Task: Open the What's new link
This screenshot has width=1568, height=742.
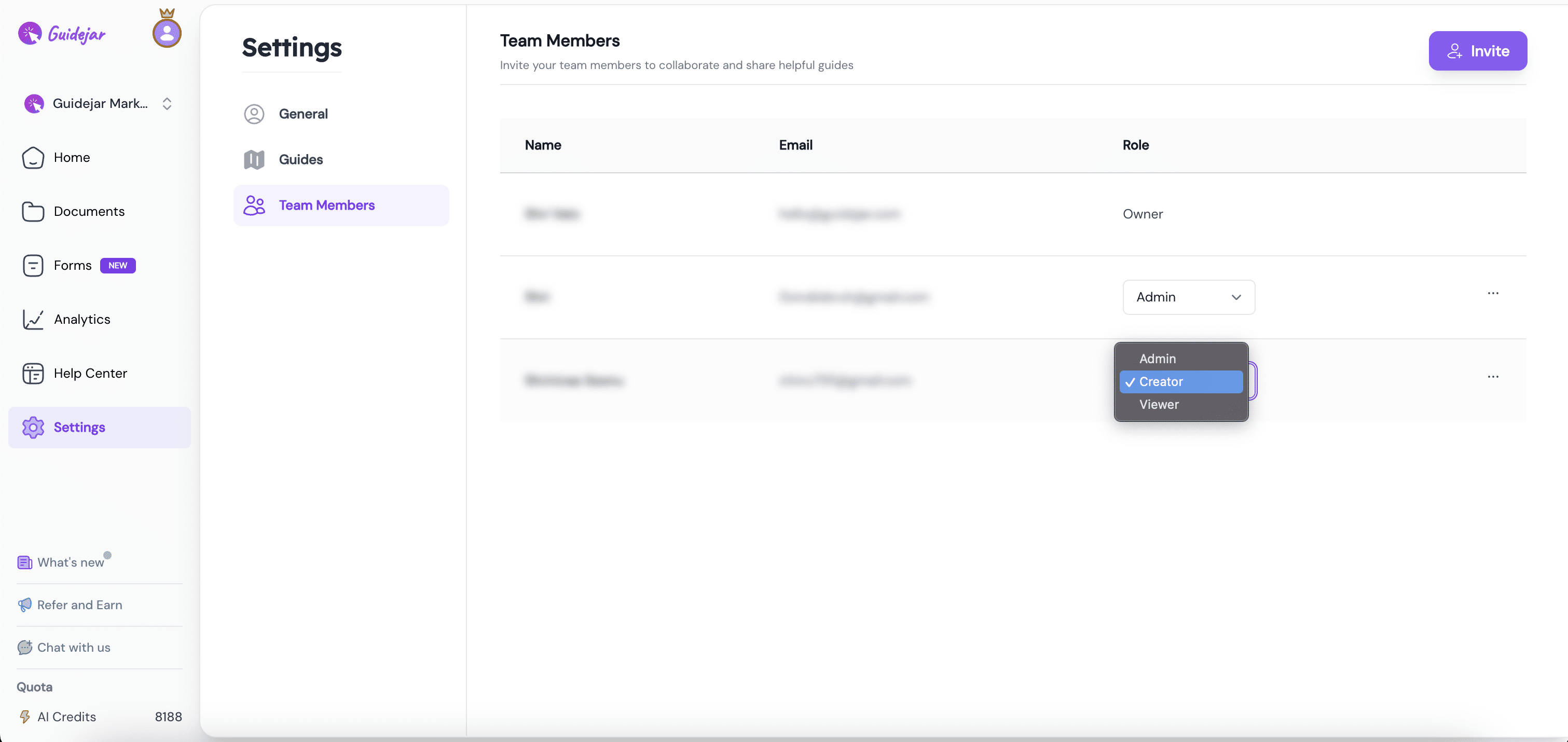Action: [70, 562]
